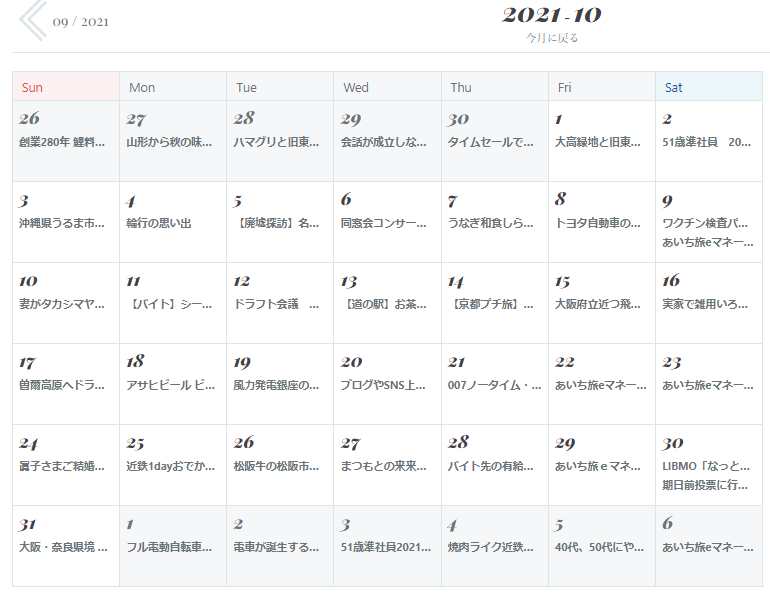Open the post ハマグリと旧東...
Screen dimensions: 770x593
coord(276,142)
